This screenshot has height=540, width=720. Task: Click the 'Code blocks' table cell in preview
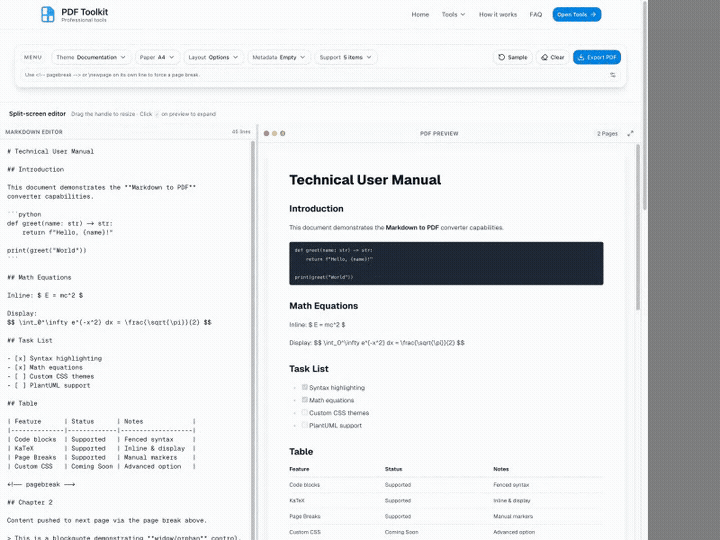(304, 484)
